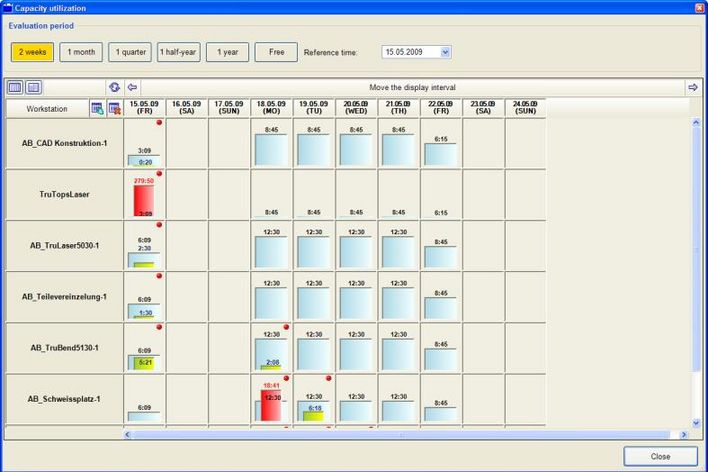Click red warning dot in AB_Schweissplatz-1 18.05.09 cell
Image resolution: width=708 pixels, height=472 pixels.
pyautogui.click(x=286, y=378)
